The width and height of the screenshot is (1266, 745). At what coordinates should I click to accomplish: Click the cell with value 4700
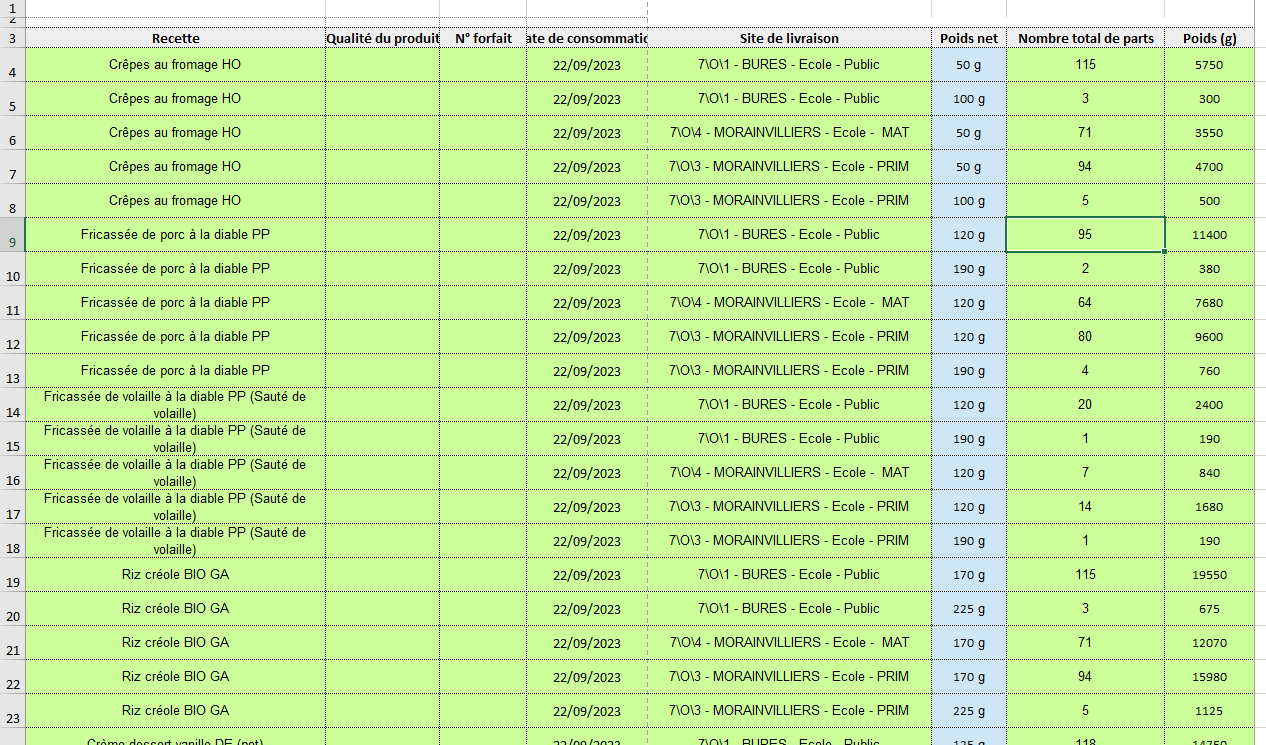[x=1209, y=167]
